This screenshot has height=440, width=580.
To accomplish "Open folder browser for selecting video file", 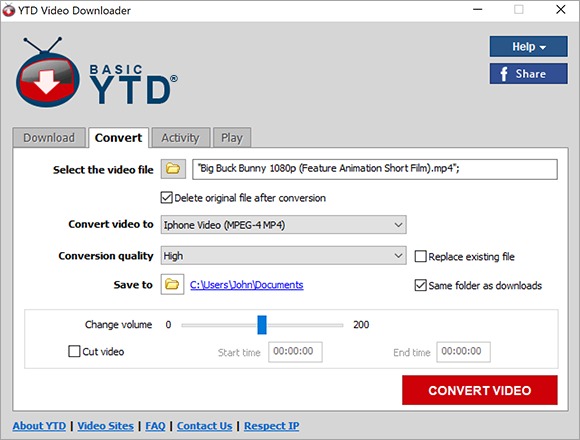I will click(x=173, y=169).
